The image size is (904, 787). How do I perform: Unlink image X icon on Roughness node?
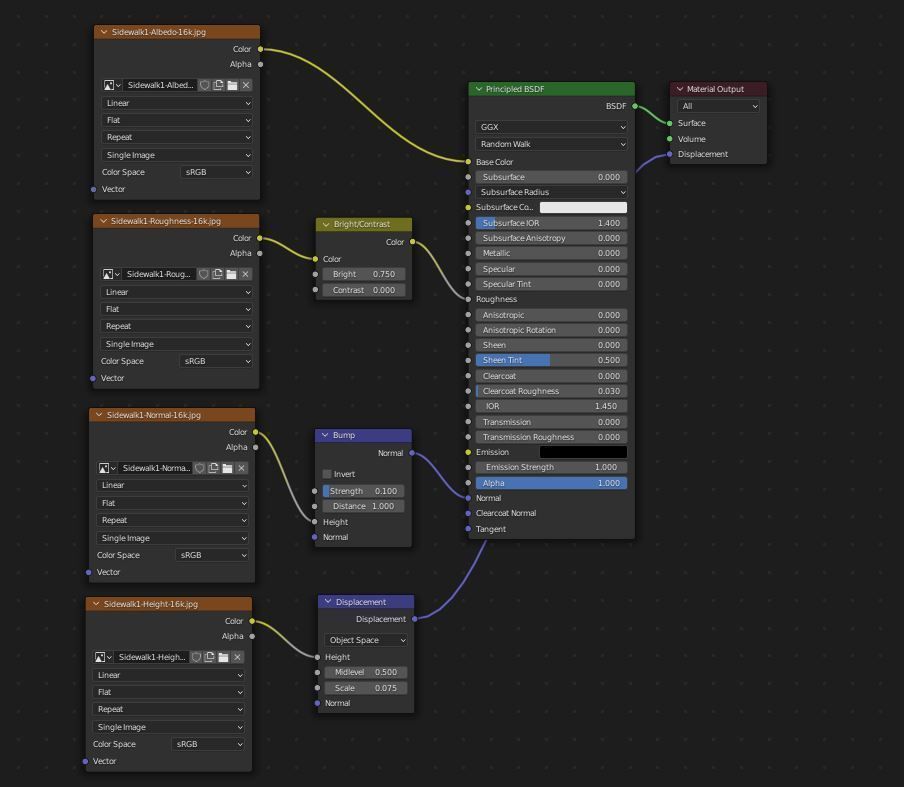pos(244,274)
